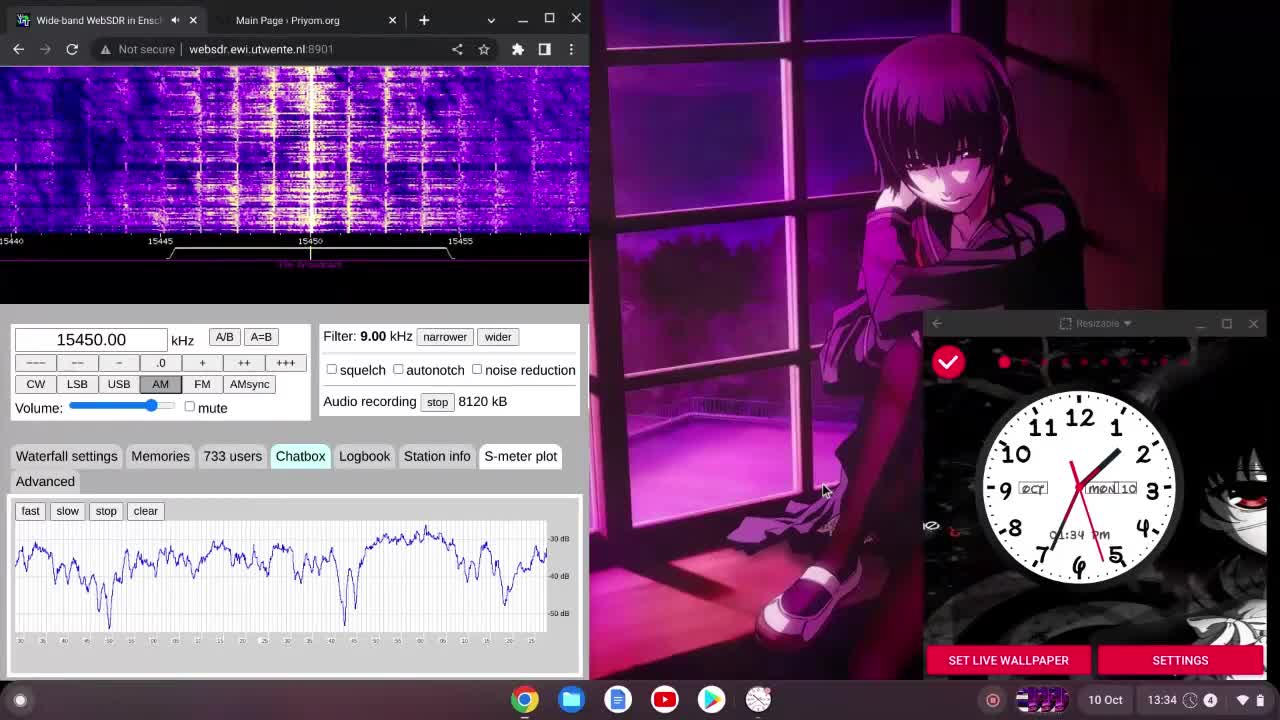Open the ChromeOS launcher
Image resolution: width=1280 pixels, height=720 pixels.
click(20, 700)
